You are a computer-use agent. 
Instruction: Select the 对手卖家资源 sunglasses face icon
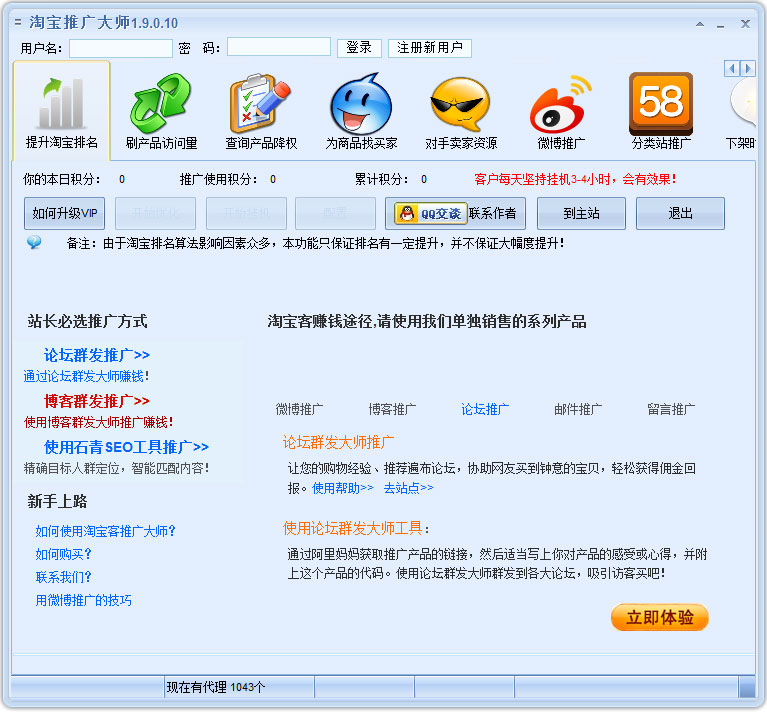click(460, 104)
